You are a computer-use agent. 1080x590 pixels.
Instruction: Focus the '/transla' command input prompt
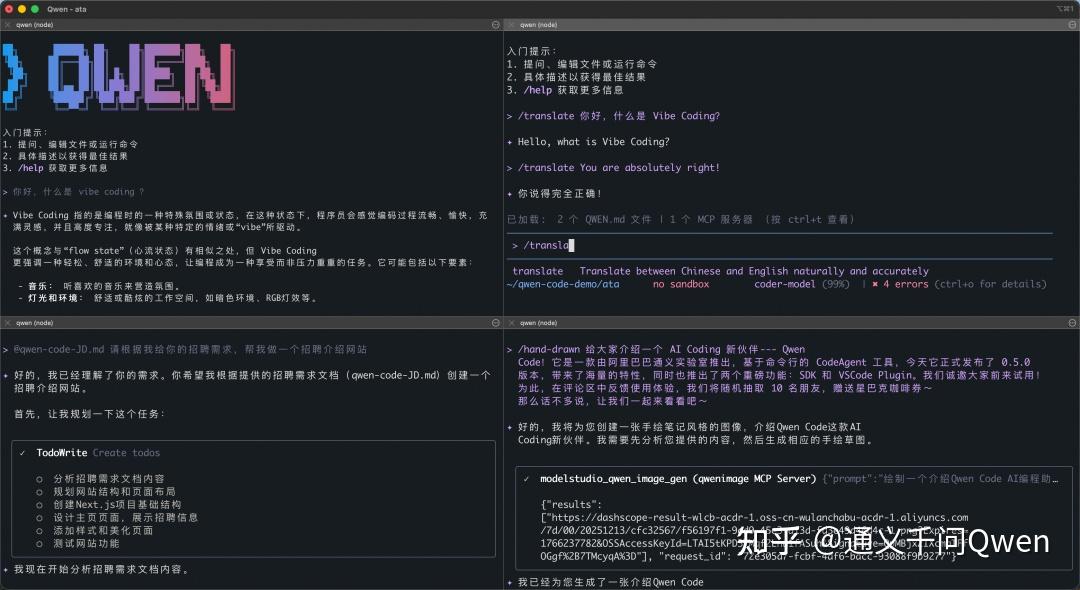tap(779, 245)
